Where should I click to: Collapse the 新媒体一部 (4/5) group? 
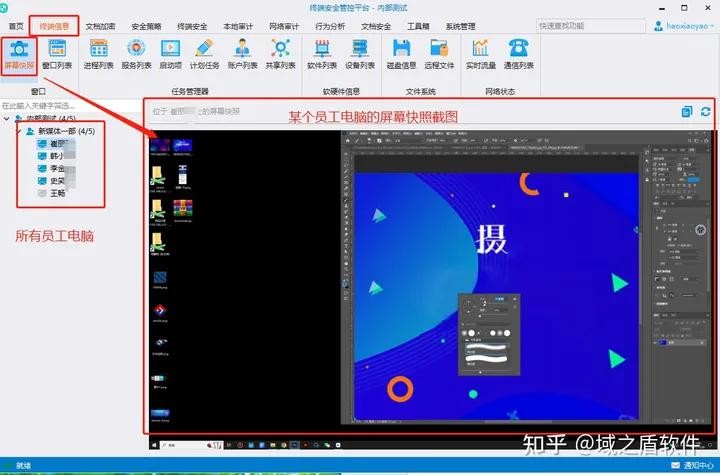pos(19,131)
